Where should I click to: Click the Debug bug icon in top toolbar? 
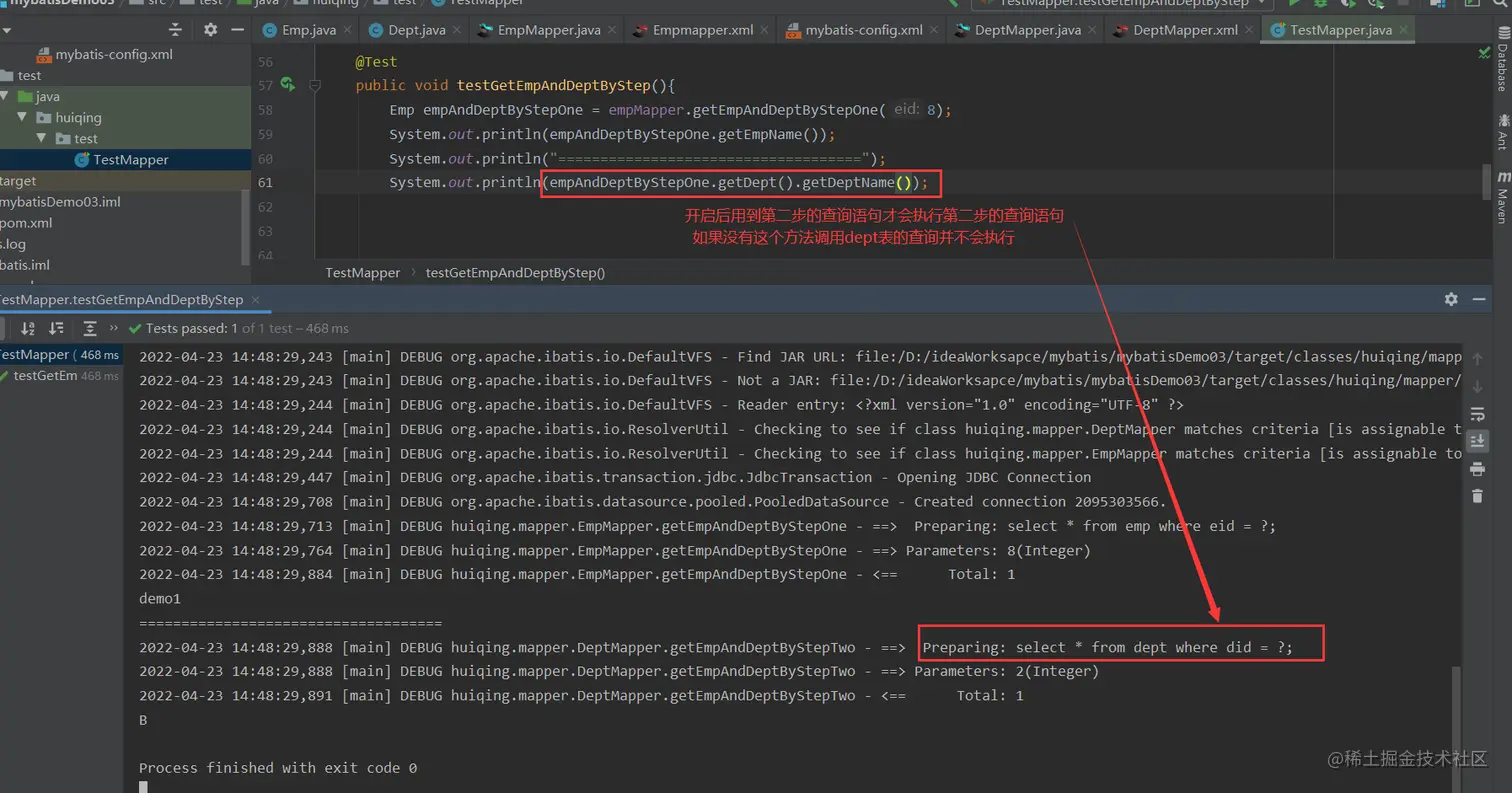(1320, 3)
